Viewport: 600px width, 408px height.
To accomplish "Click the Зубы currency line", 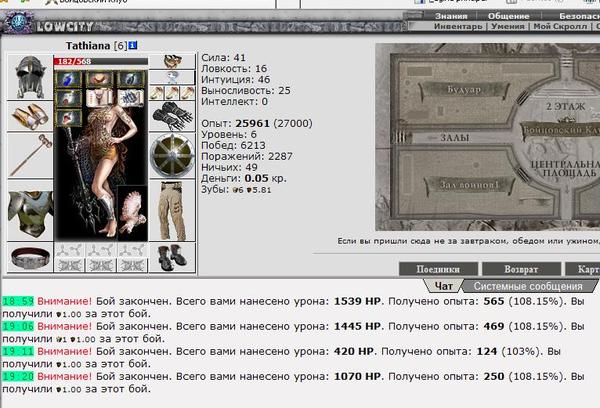I will point(236,189).
